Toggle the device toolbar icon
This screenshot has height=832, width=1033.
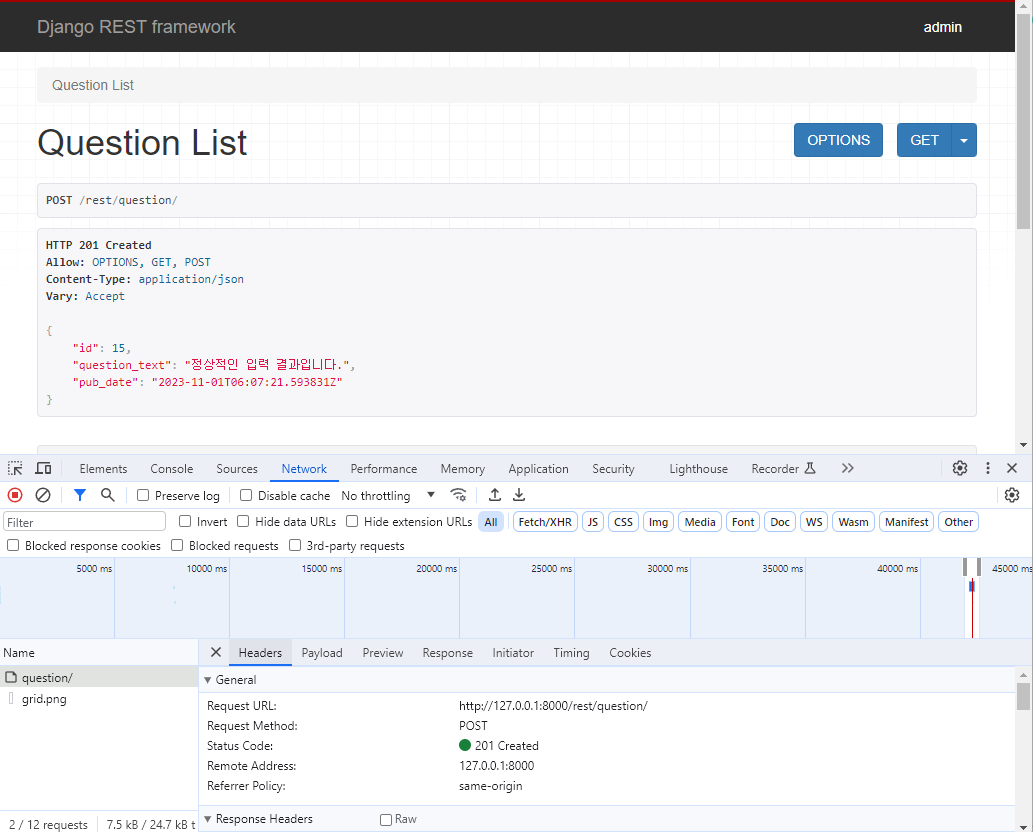[43, 468]
